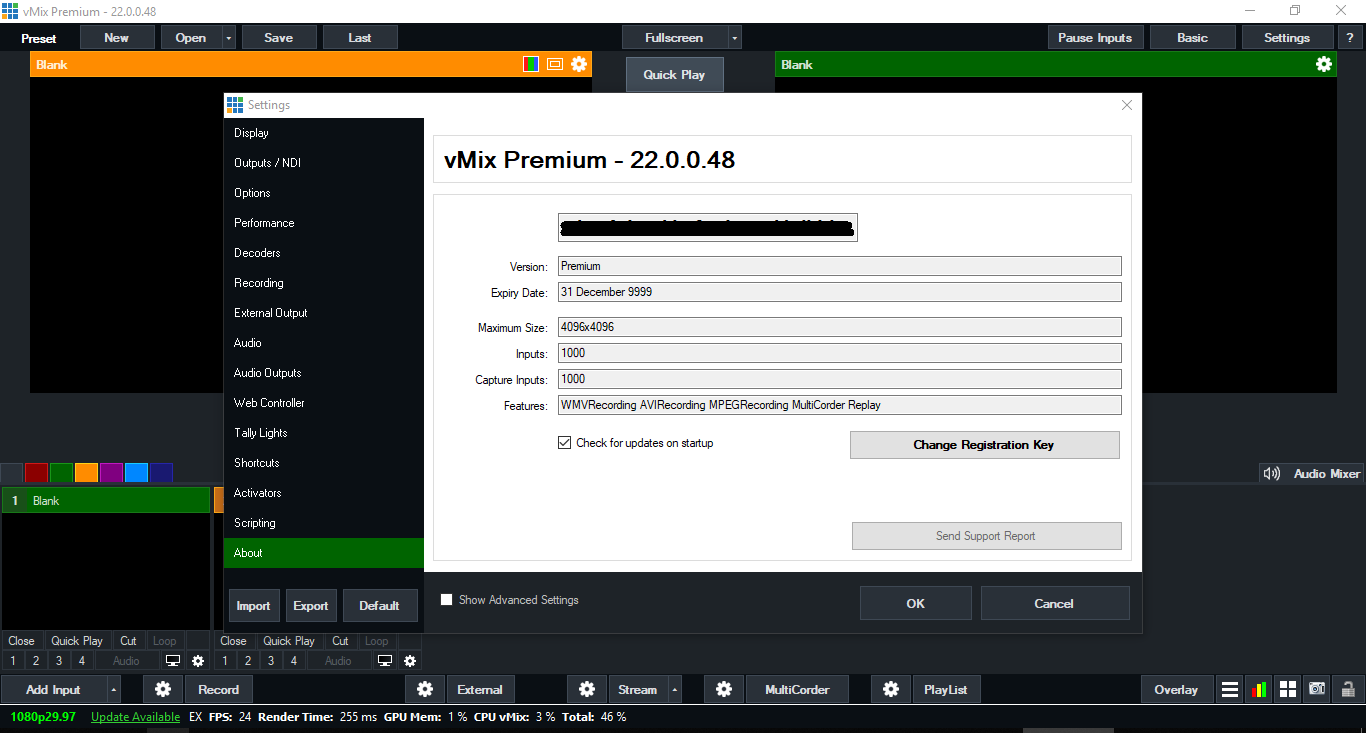Select the orange category colour swatch

[x=87, y=473]
